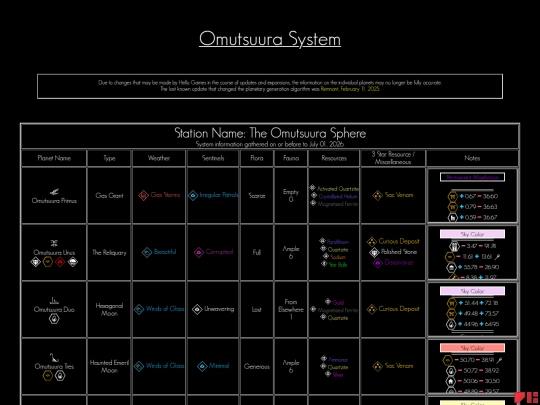Image resolution: width=540 pixels, height=405 pixels.
Task: Click the Weather column header
Action: click(159, 158)
